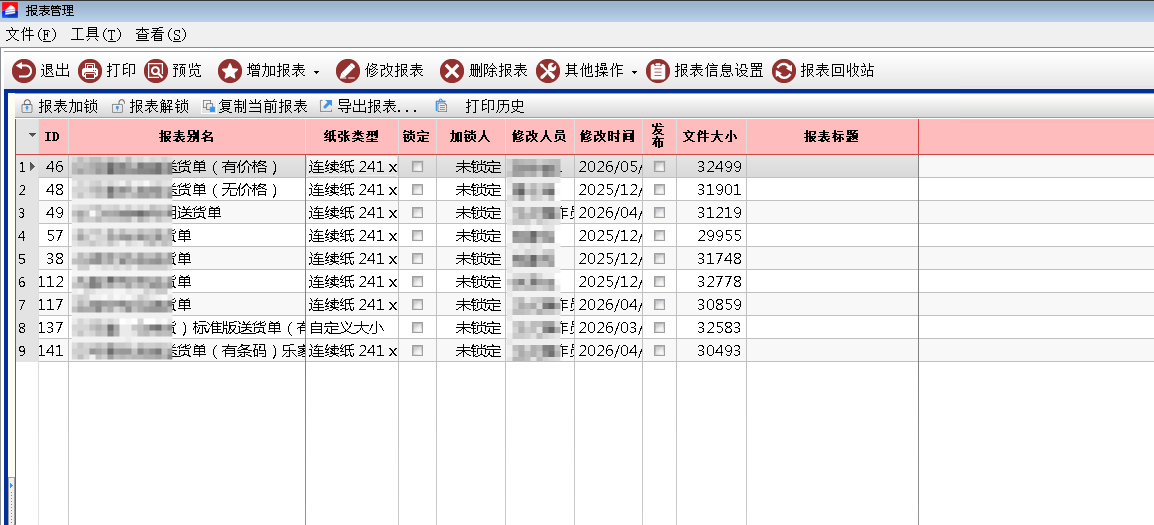Tick the 锁定 checkbox for ID 112
Screen dimensions: 1154x525
click(417, 281)
